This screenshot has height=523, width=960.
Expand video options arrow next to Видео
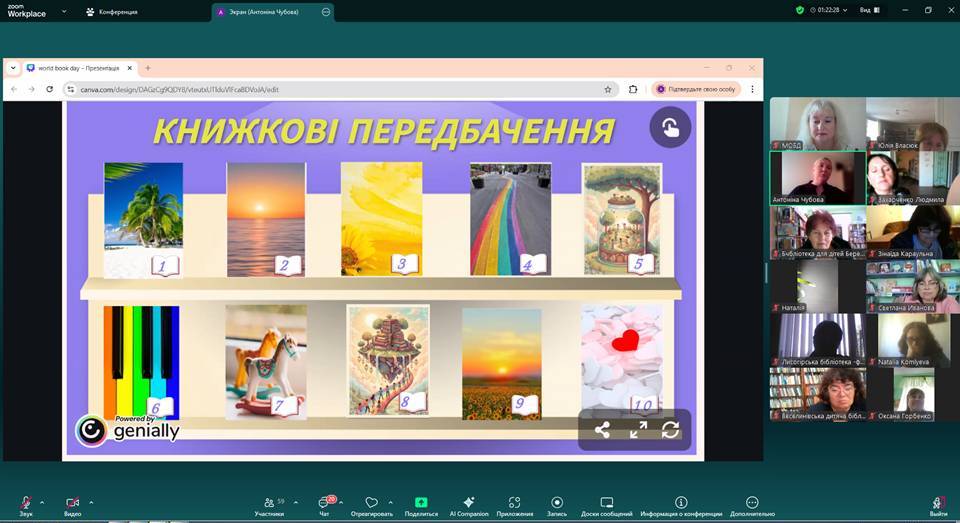tap(91, 502)
